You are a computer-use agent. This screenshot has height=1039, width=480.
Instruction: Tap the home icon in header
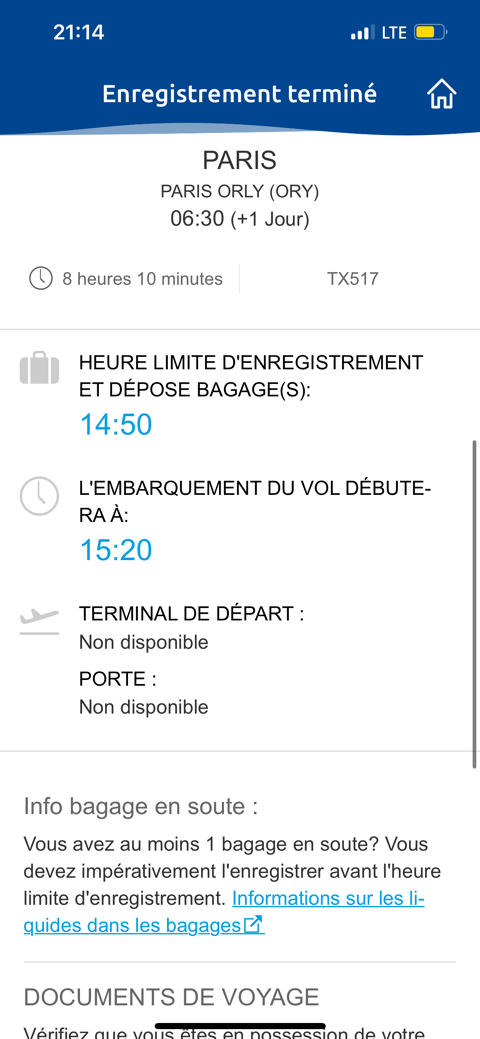(x=442, y=94)
